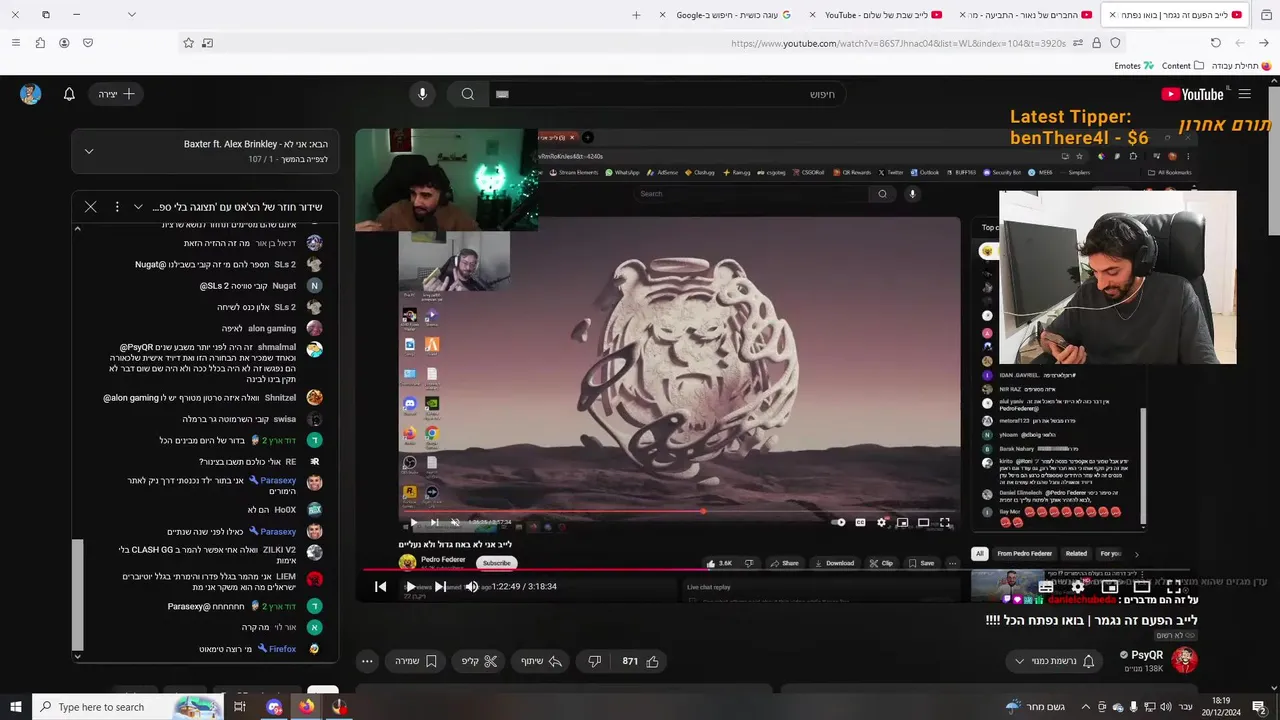1280x720 pixels.
Task: Click the Windows taskbar search box
Action: click(128, 707)
